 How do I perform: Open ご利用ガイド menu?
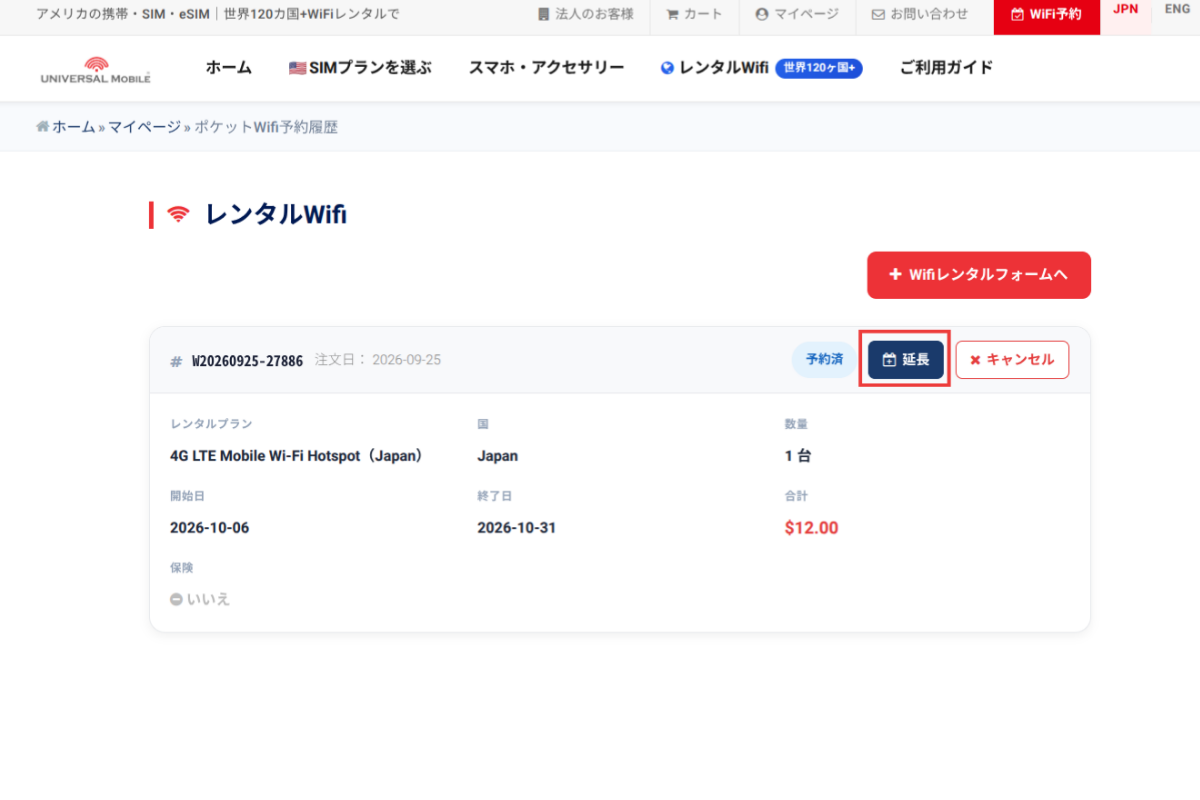[946, 68]
